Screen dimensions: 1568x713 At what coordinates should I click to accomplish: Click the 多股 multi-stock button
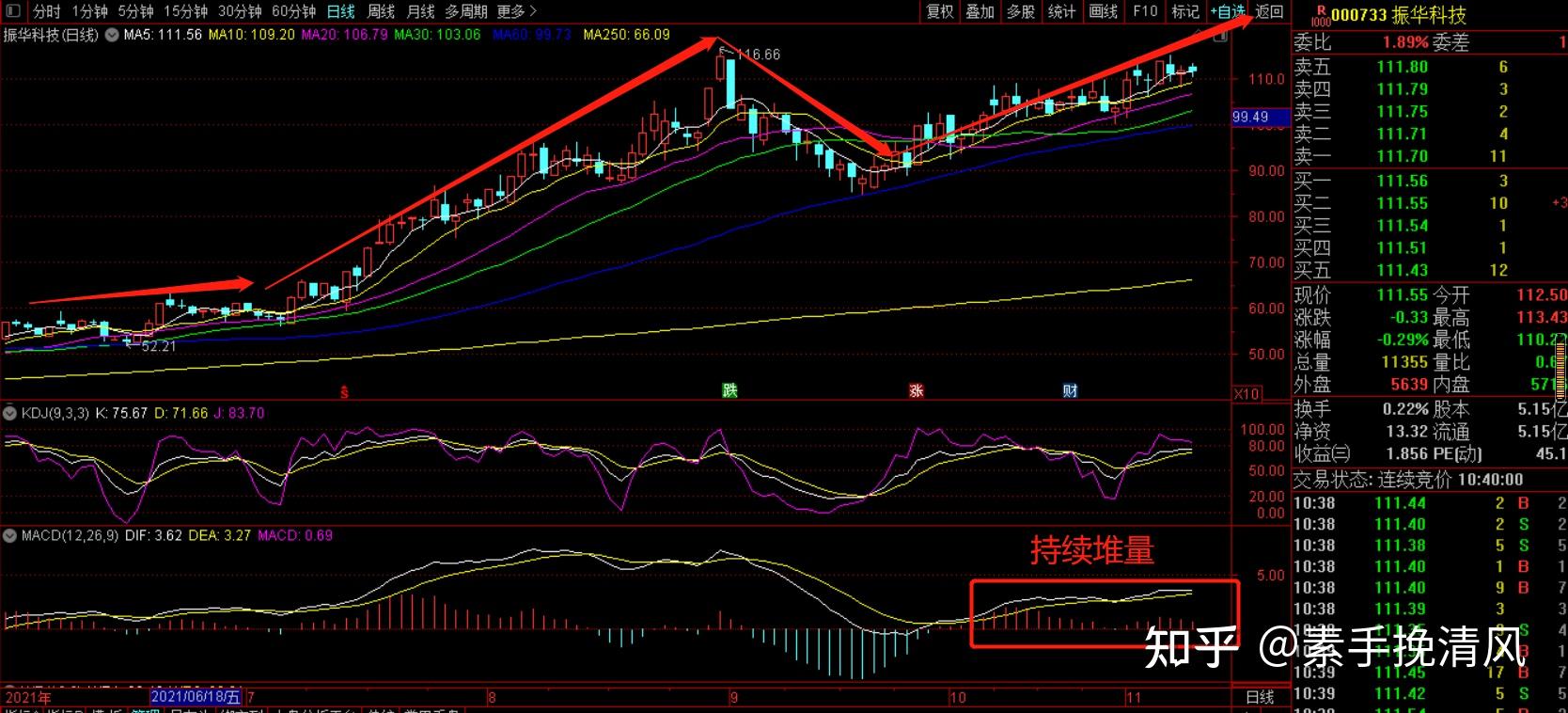pos(1021,11)
